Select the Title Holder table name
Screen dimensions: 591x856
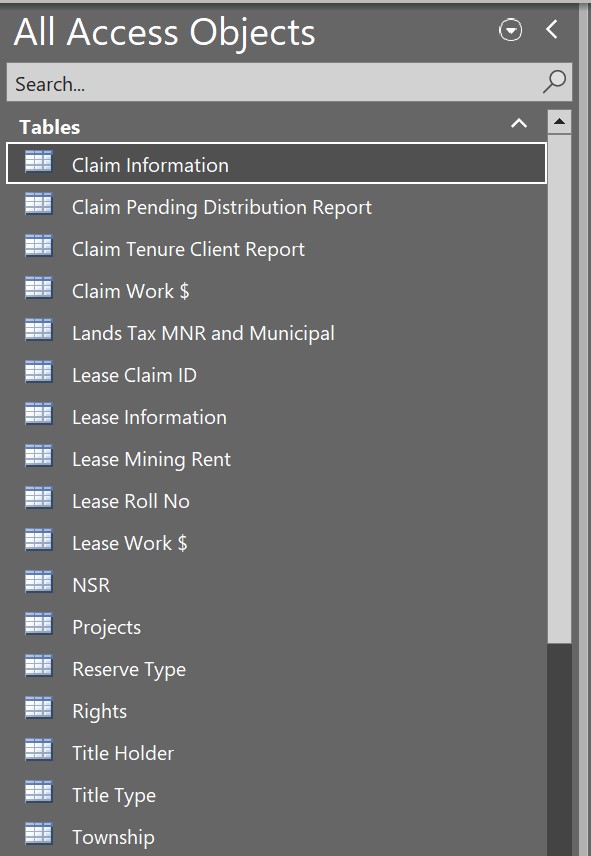pyautogui.click(x=123, y=754)
